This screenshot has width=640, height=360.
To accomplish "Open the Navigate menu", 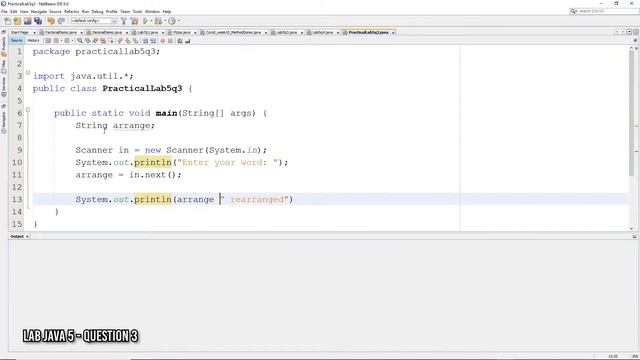I will [x=39, y=11].
